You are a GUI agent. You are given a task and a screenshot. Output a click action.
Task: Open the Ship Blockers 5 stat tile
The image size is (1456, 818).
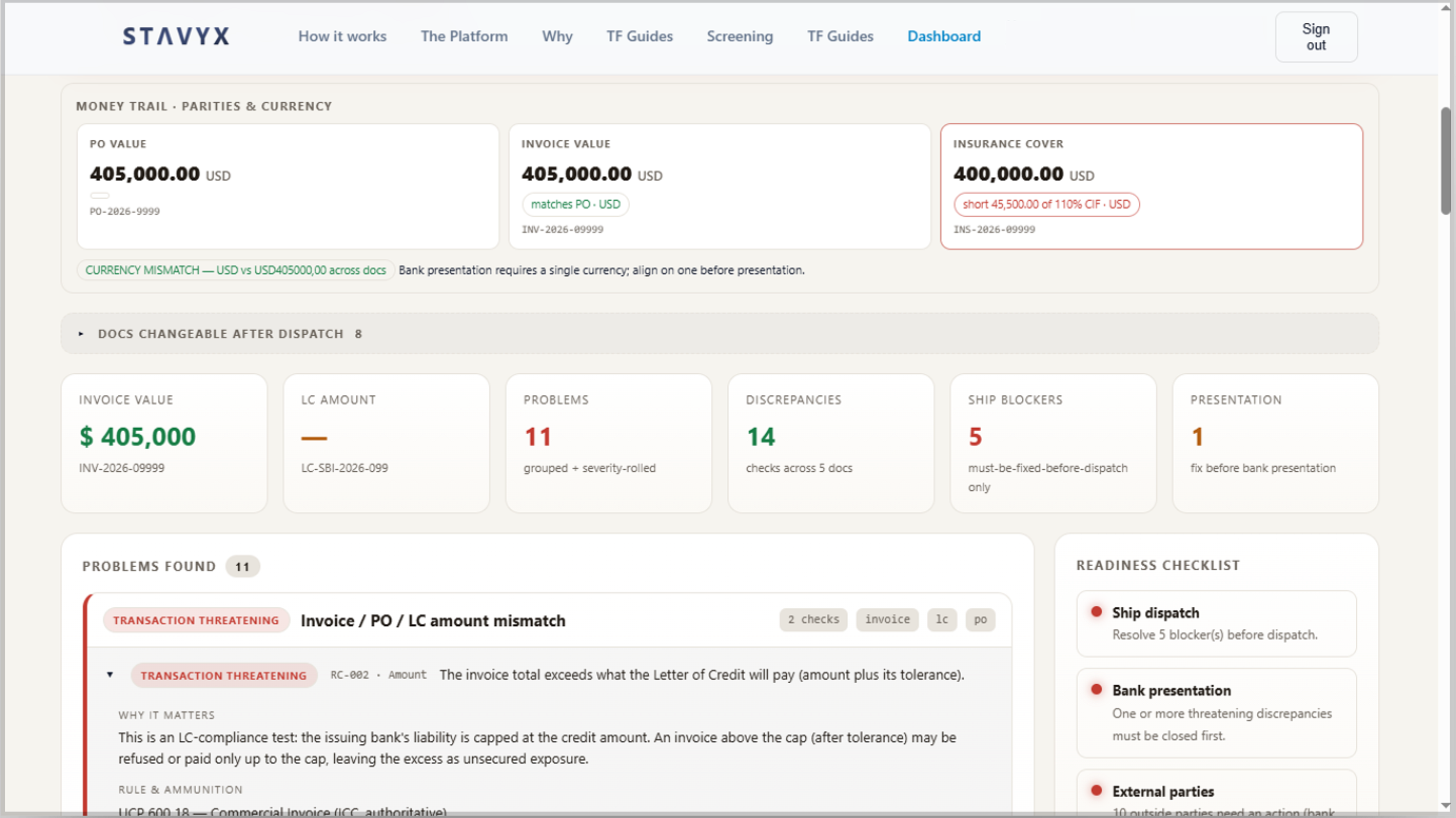tap(1053, 443)
